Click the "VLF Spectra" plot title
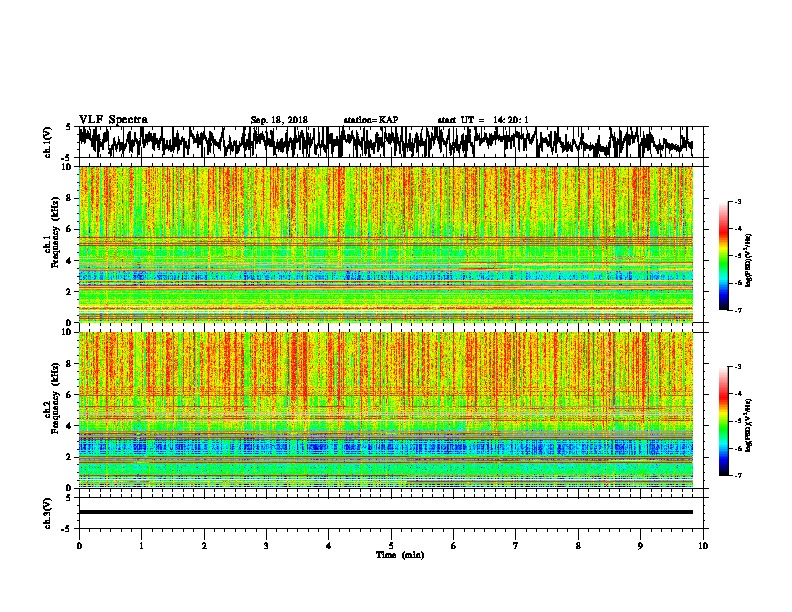 [113, 120]
